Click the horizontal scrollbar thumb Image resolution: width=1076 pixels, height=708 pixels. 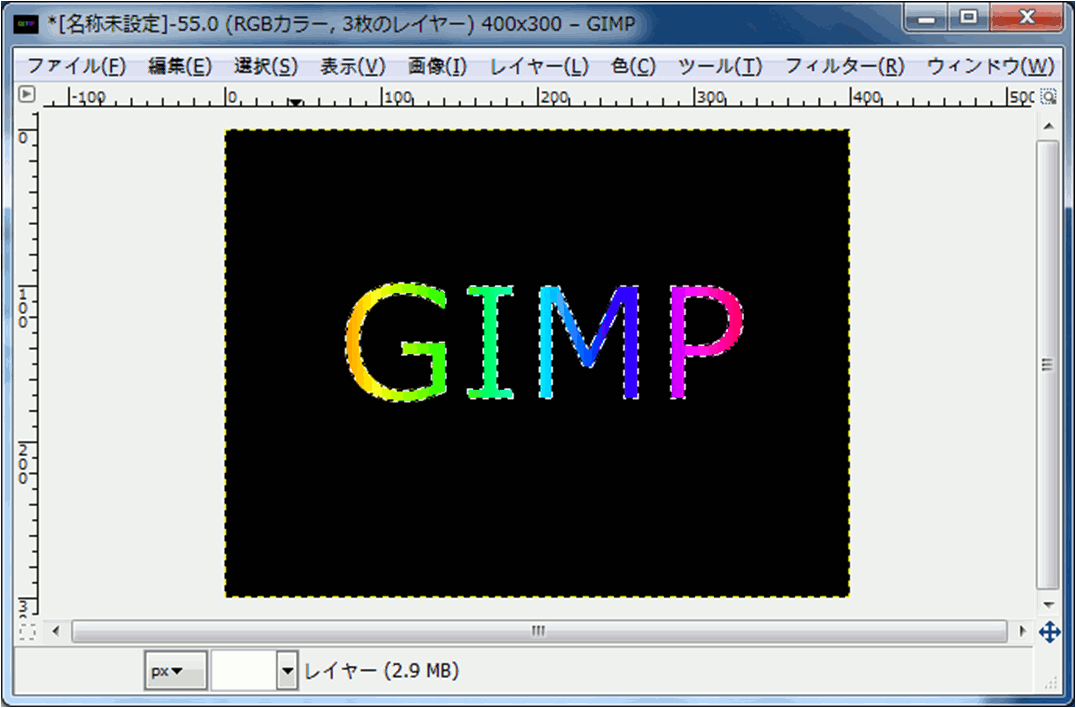click(x=539, y=632)
